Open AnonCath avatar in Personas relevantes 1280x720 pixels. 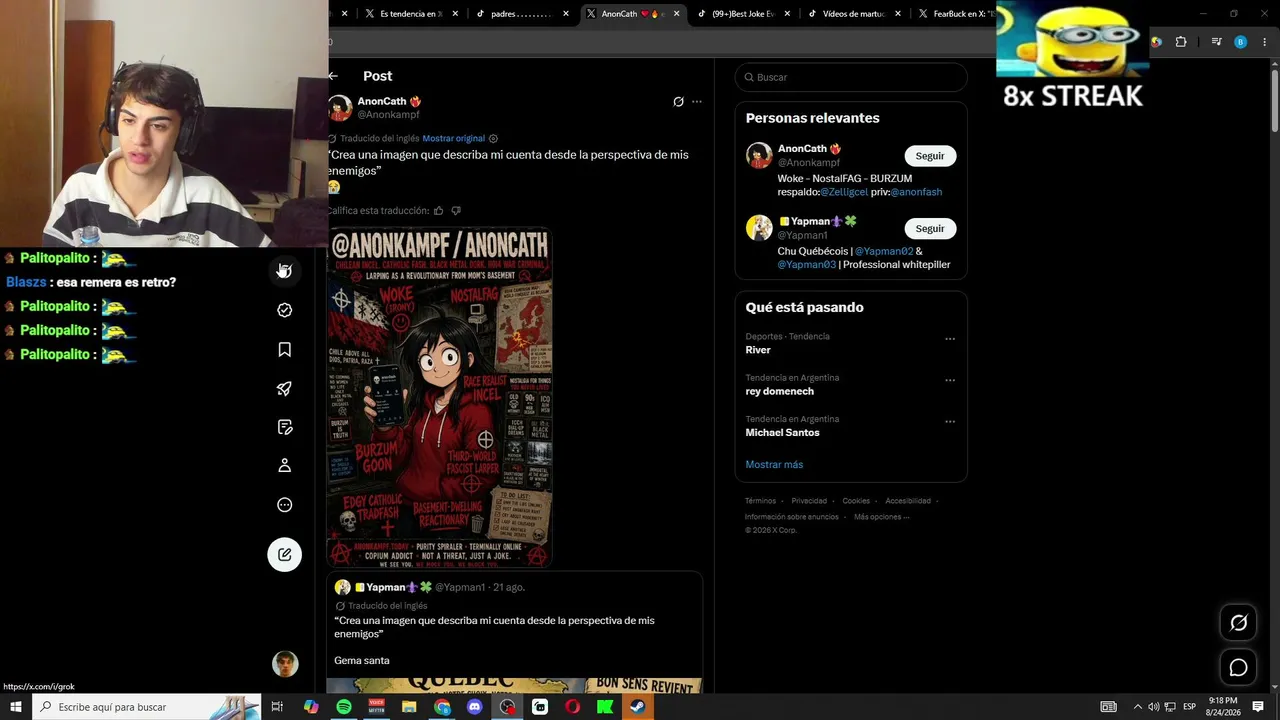coord(759,155)
